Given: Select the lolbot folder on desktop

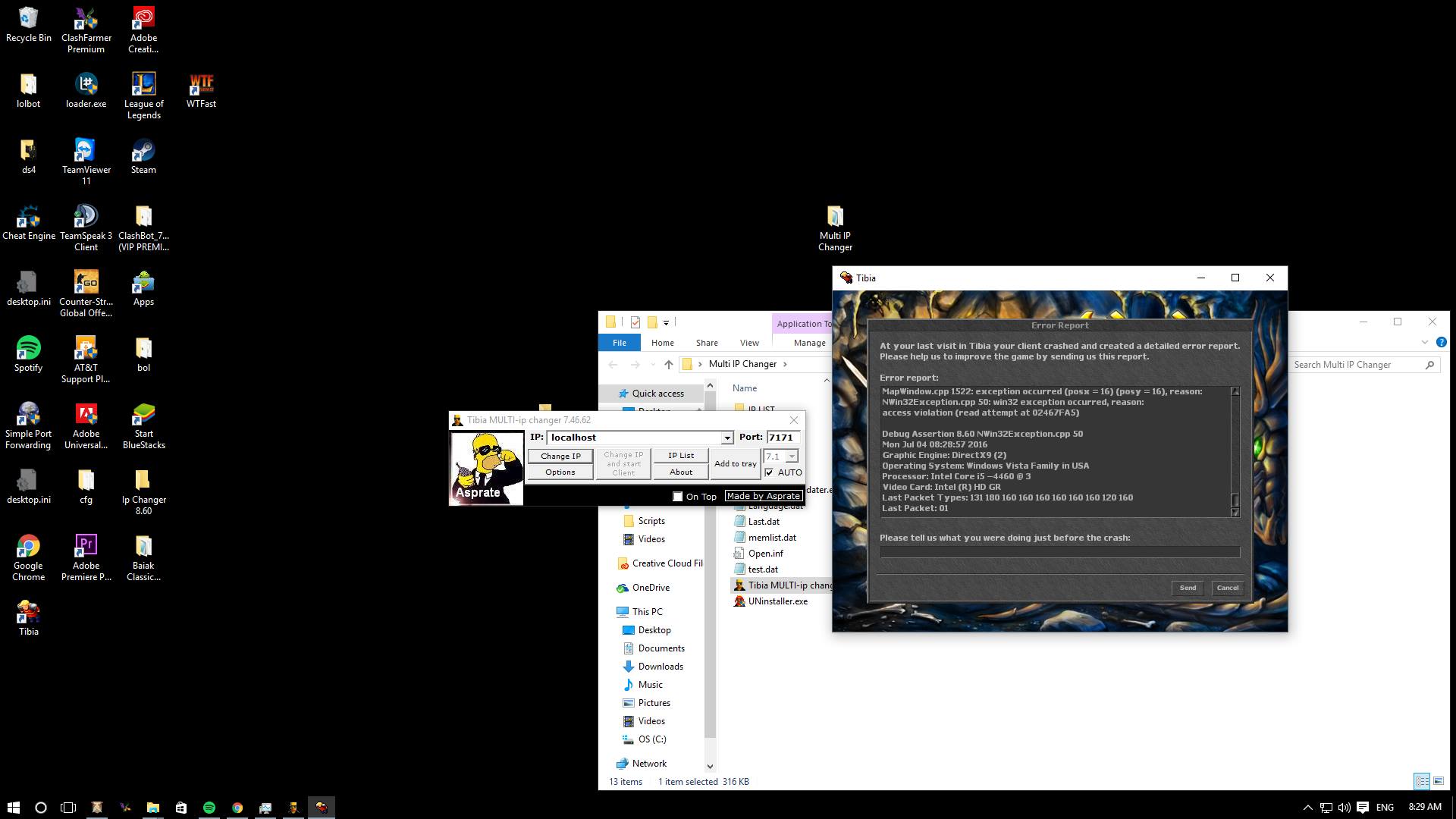Looking at the screenshot, I should [x=28, y=92].
